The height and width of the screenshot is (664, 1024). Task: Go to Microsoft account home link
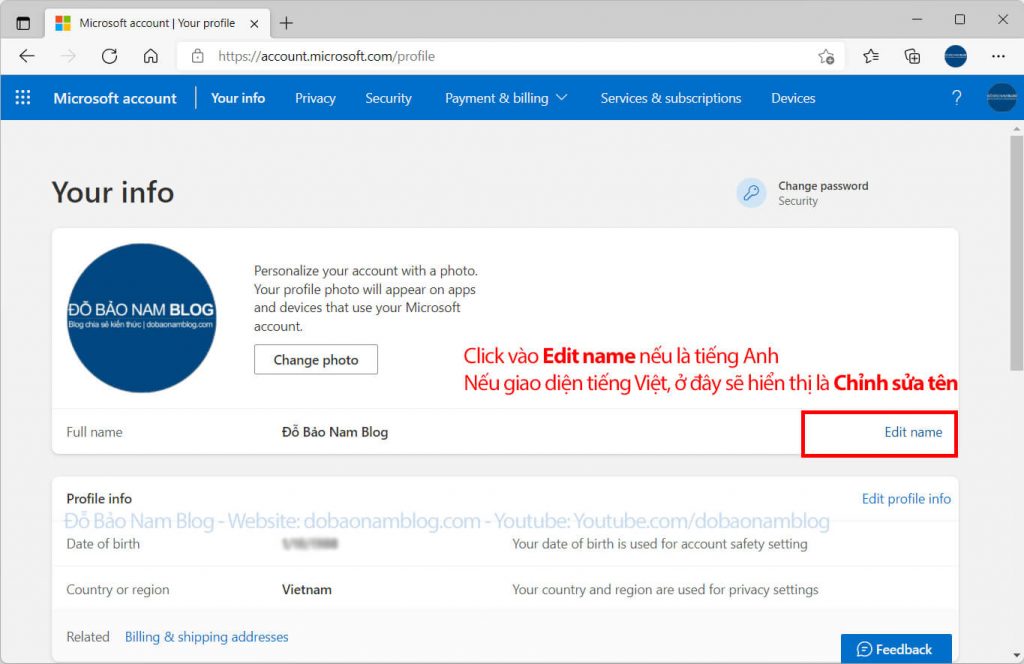tap(115, 98)
